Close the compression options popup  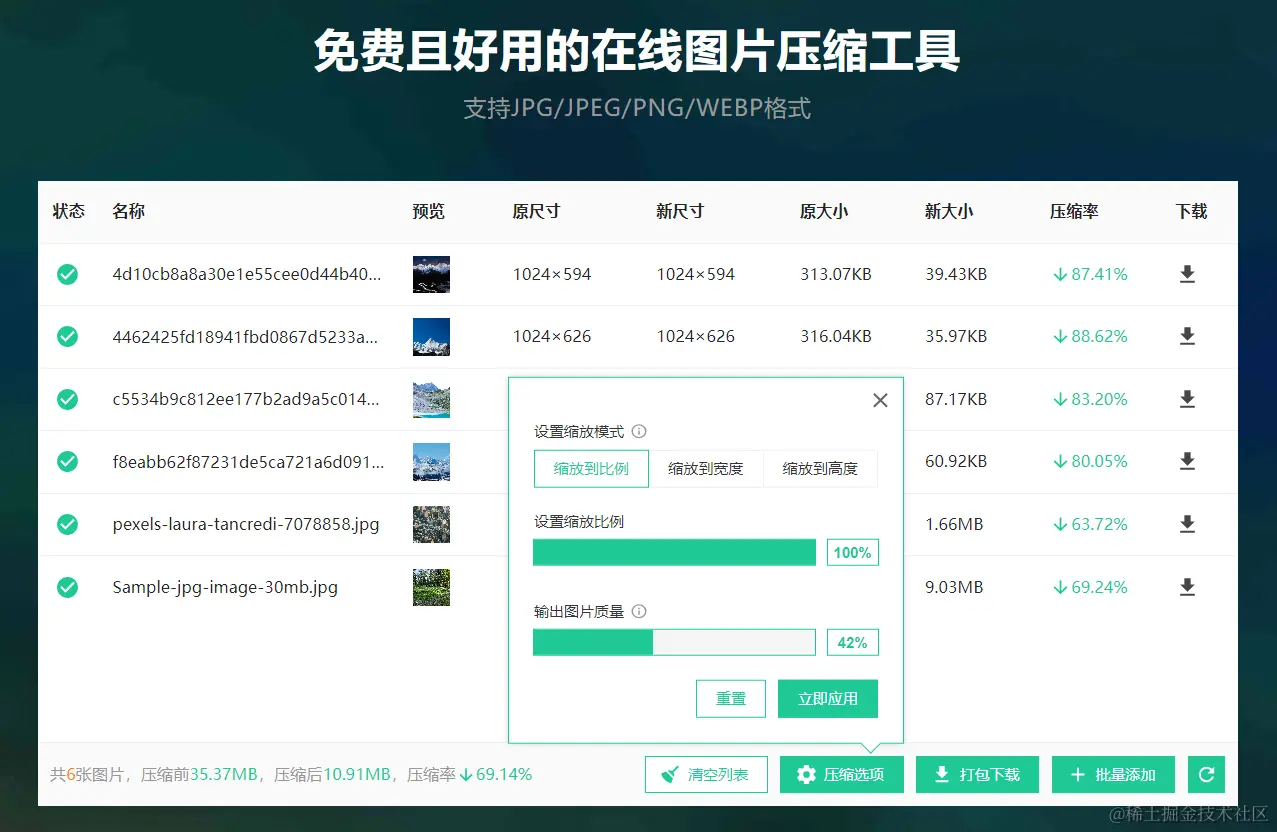pos(880,400)
